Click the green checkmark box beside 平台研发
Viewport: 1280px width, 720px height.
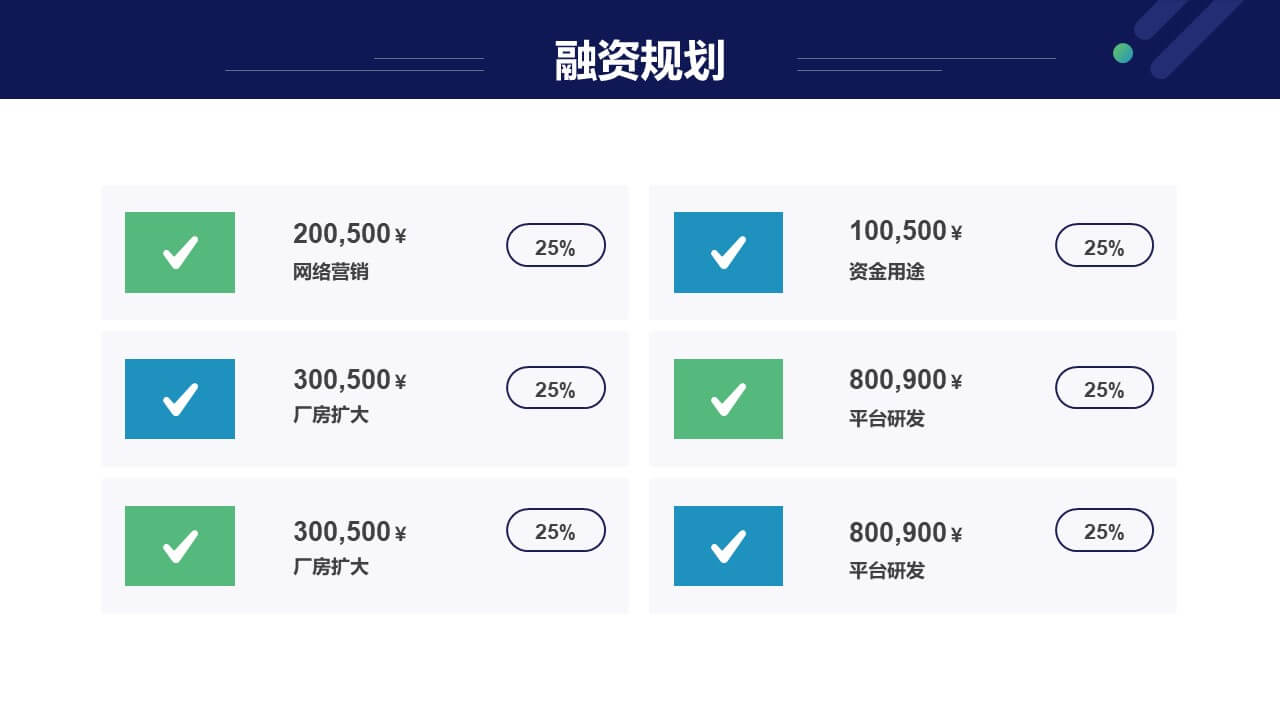coord(728,399)
